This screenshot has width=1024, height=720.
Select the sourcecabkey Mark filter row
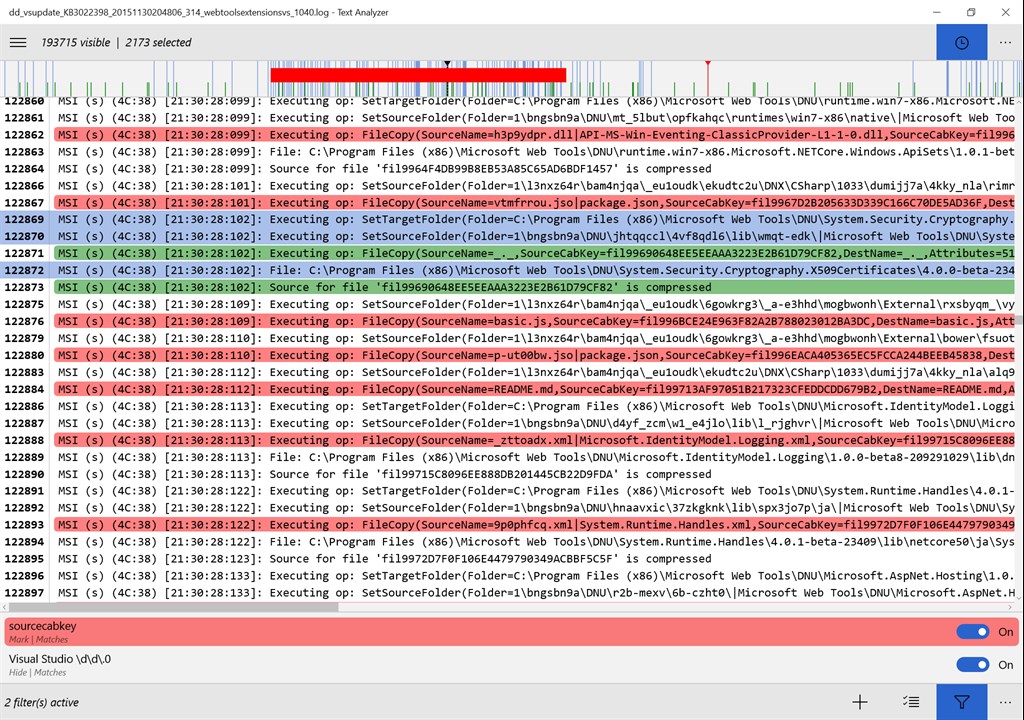pyautogui.click(x=511, y=632)
